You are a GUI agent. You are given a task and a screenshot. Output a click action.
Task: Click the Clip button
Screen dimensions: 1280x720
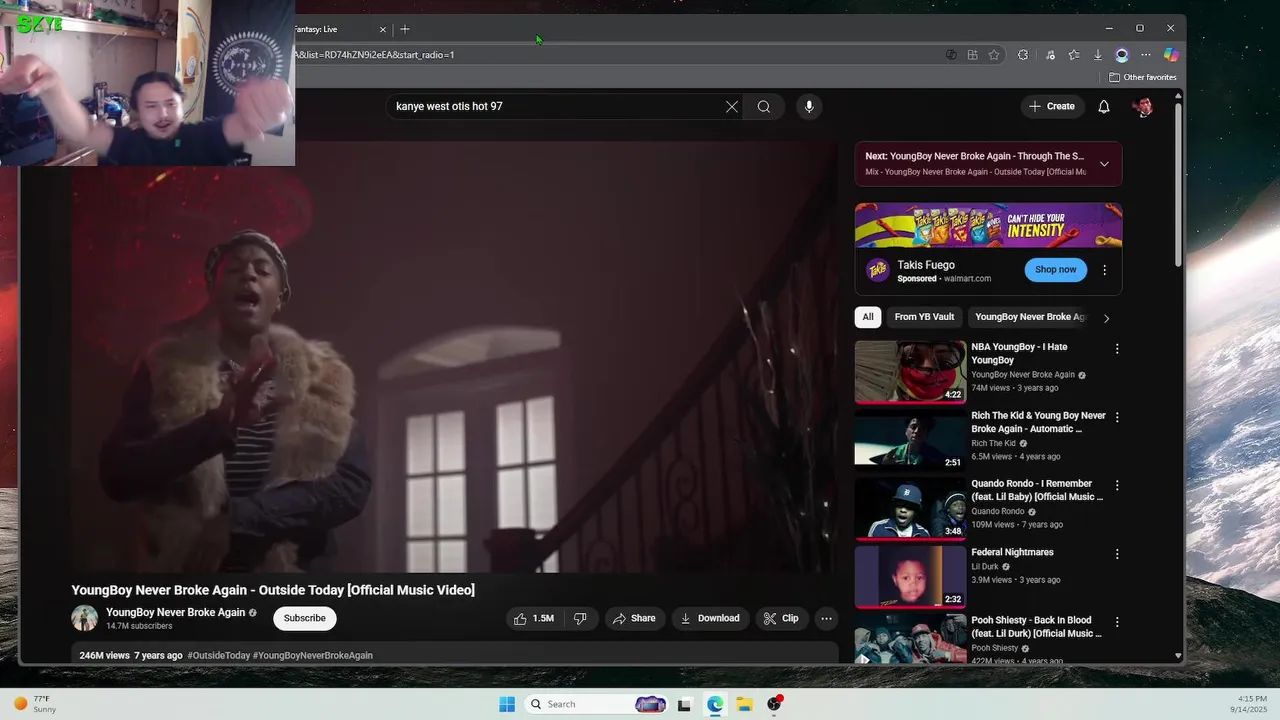781,618
